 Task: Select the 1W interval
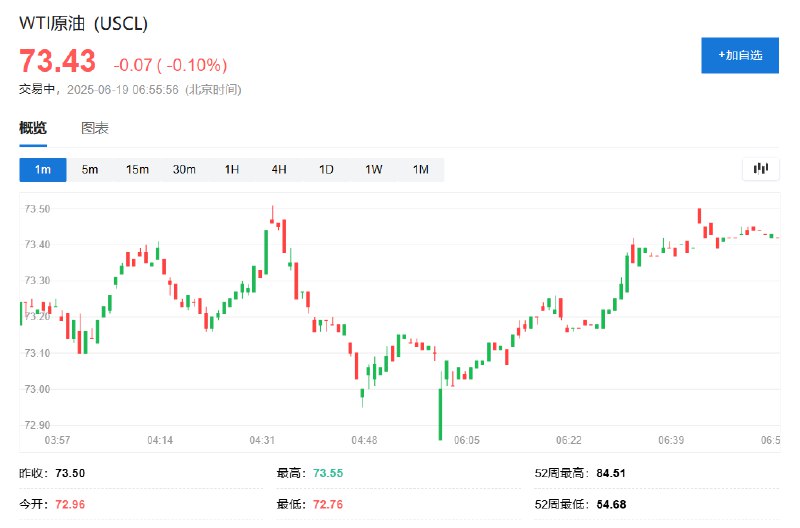pos(373,169)
